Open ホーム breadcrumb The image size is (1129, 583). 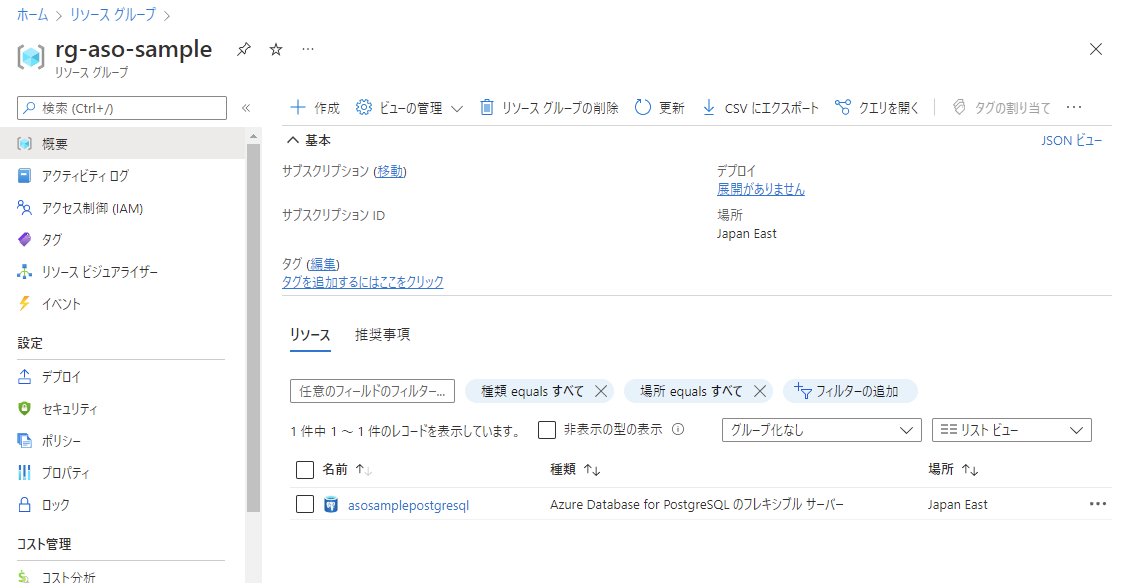point(32,15)
